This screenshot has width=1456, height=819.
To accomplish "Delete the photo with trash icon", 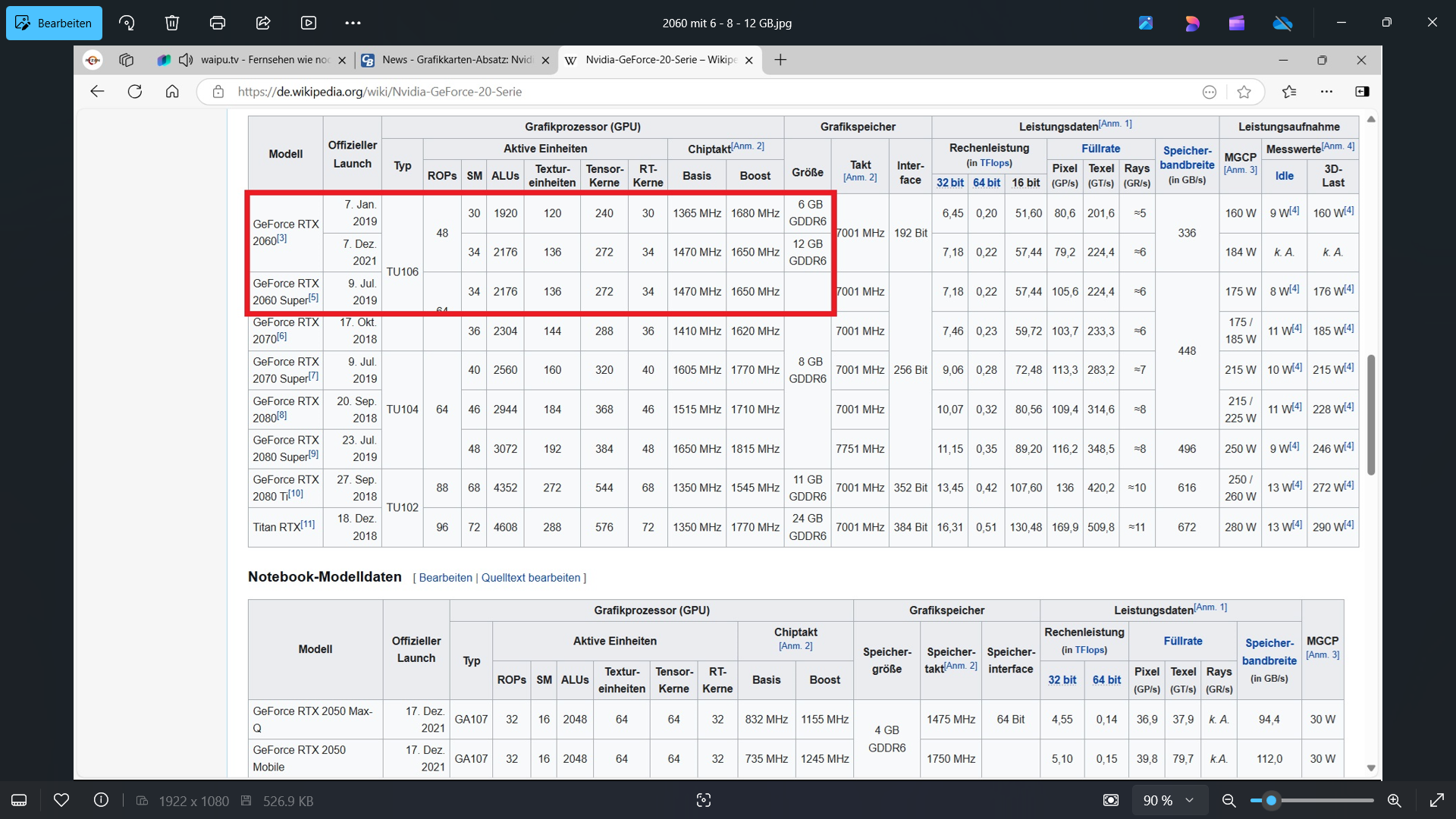I will (x=172, y=23).
